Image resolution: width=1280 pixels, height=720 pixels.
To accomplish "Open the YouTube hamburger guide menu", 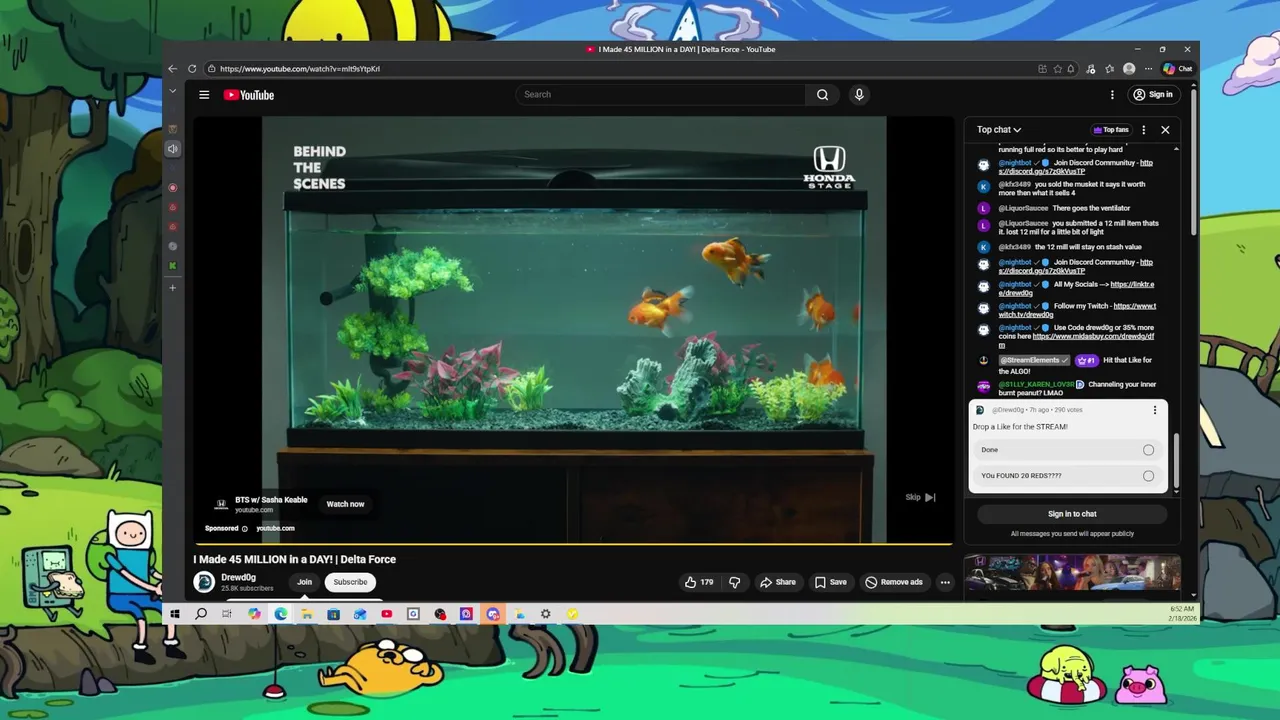I will click(x=204, y=95).
